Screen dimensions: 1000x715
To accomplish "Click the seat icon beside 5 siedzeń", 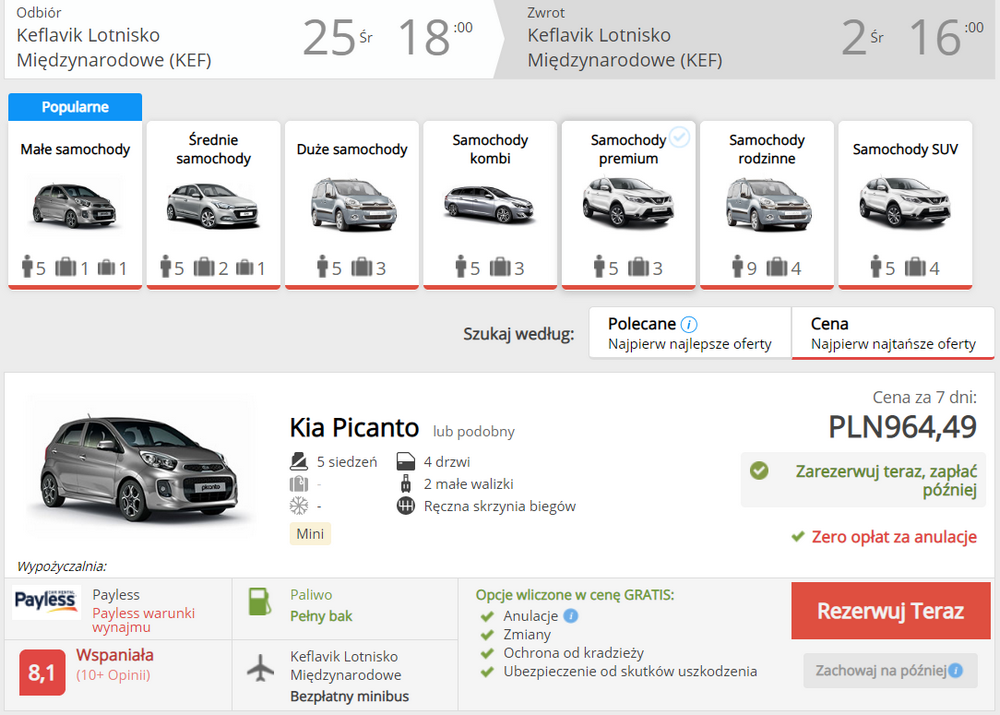I will (x=298, y=461).
